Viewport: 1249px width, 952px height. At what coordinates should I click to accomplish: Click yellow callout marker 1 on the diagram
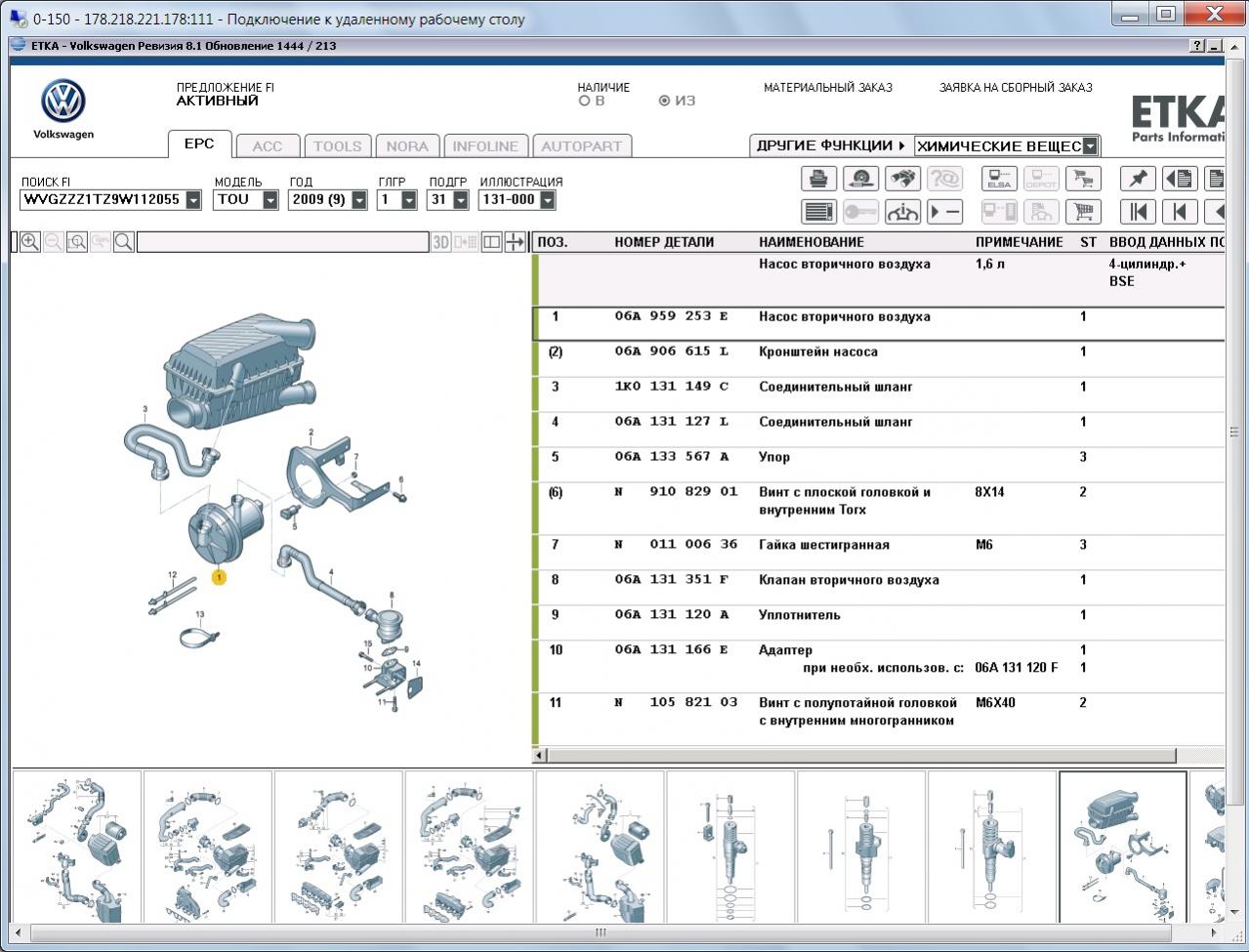[x=219, y=577]
